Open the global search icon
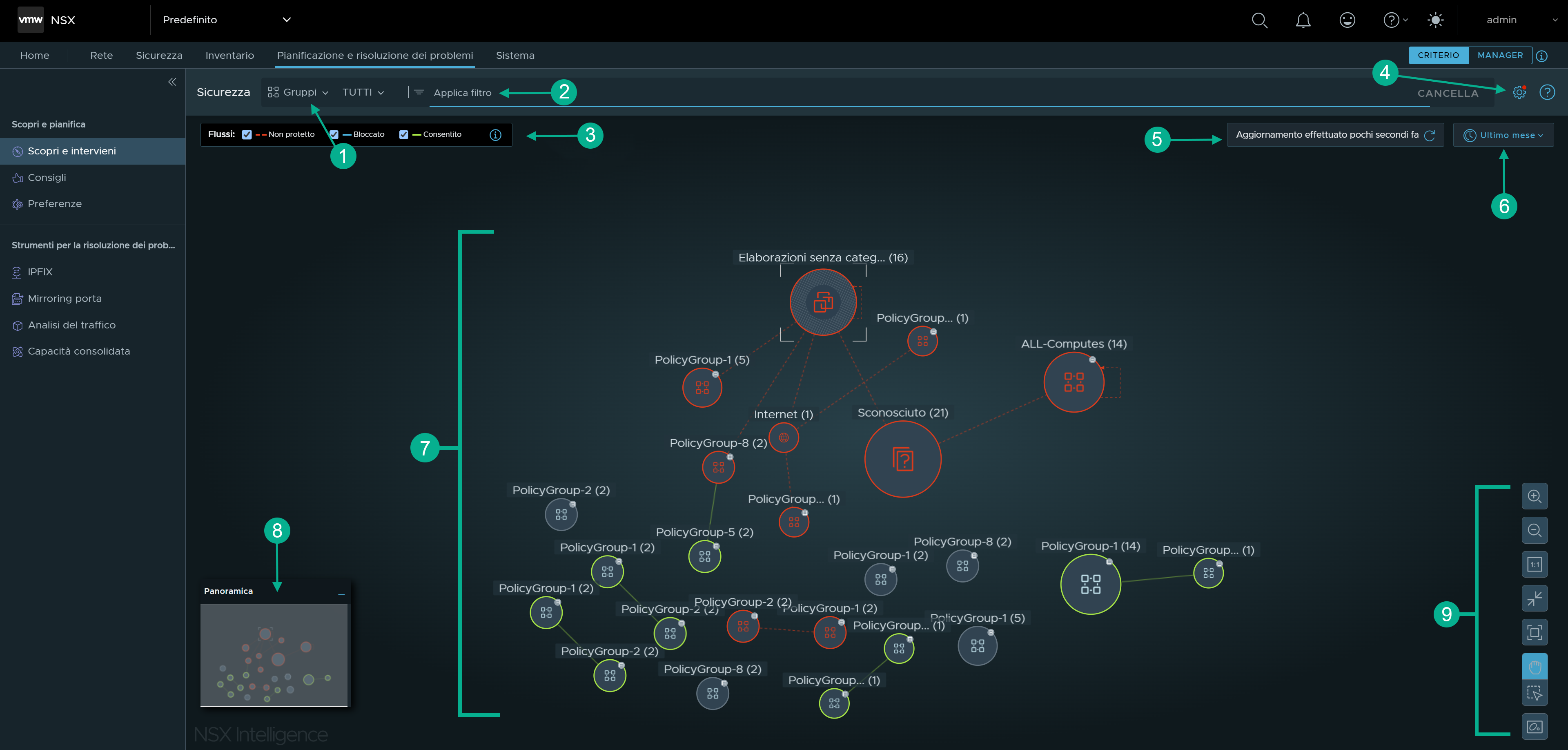The height and width of the screenshot is (750, 1568). click(1259, 20)
